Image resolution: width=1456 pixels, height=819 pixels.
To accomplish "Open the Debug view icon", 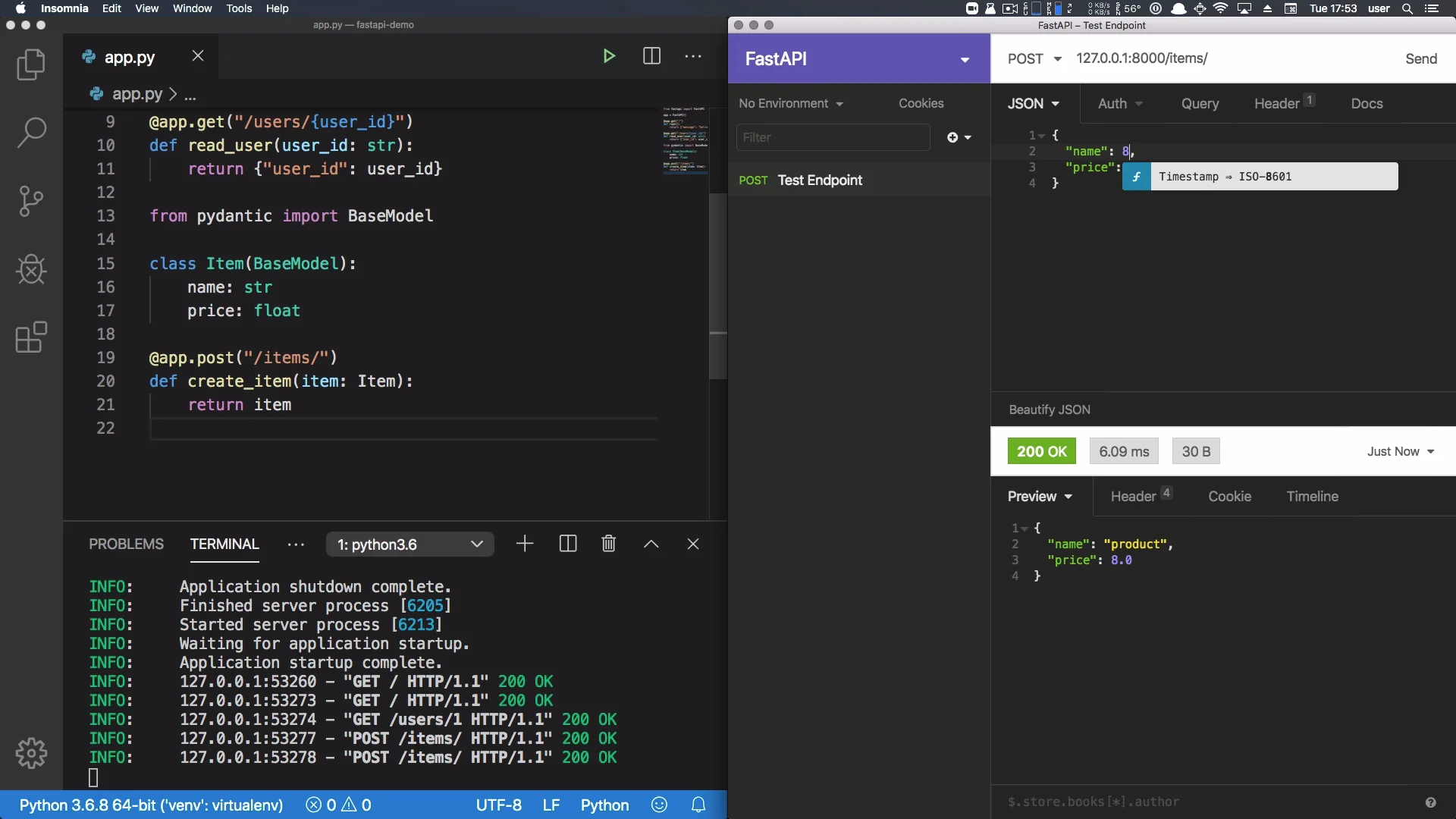I will tap(31, 269).
